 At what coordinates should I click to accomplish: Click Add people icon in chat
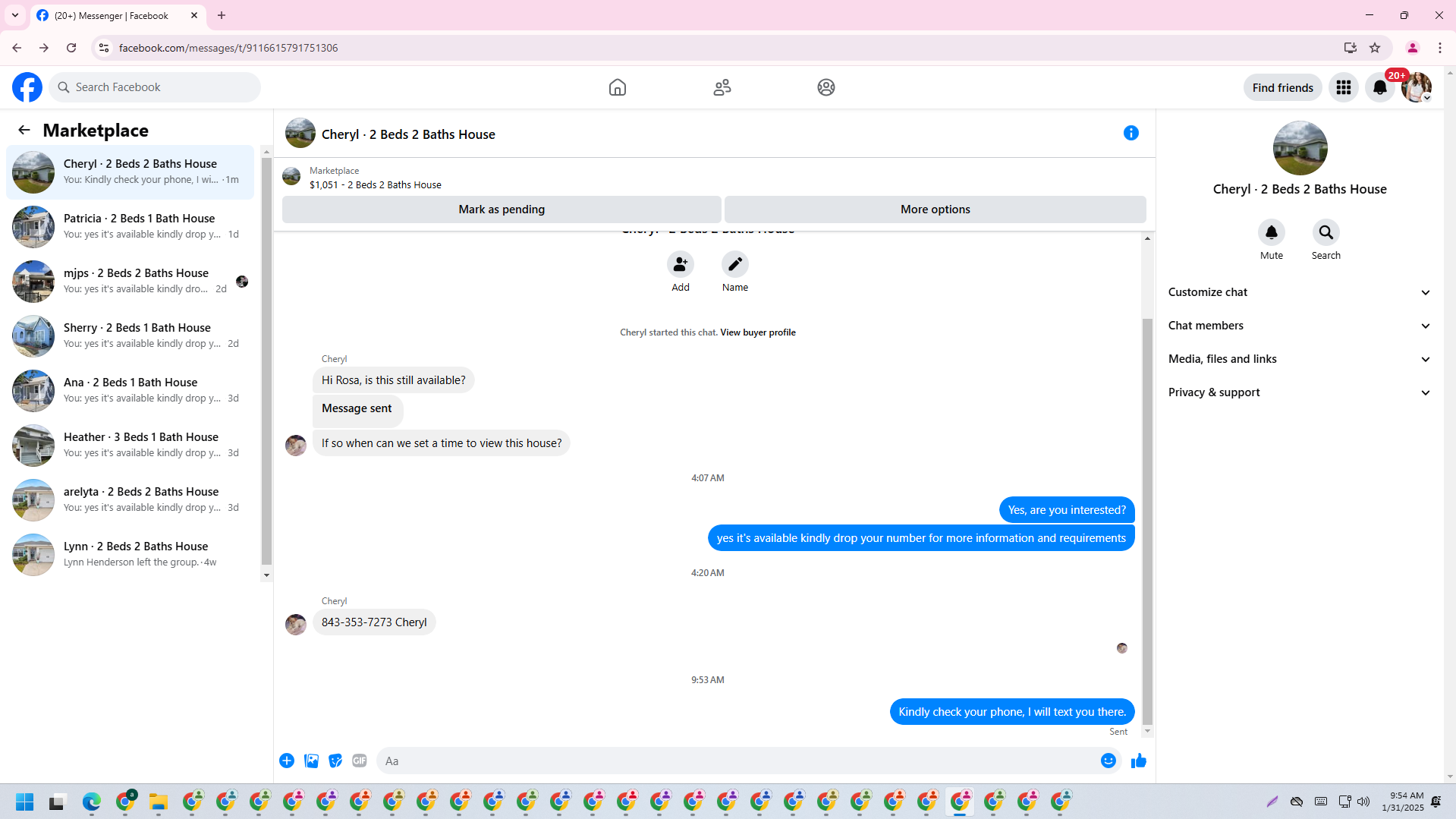[681, 264]
